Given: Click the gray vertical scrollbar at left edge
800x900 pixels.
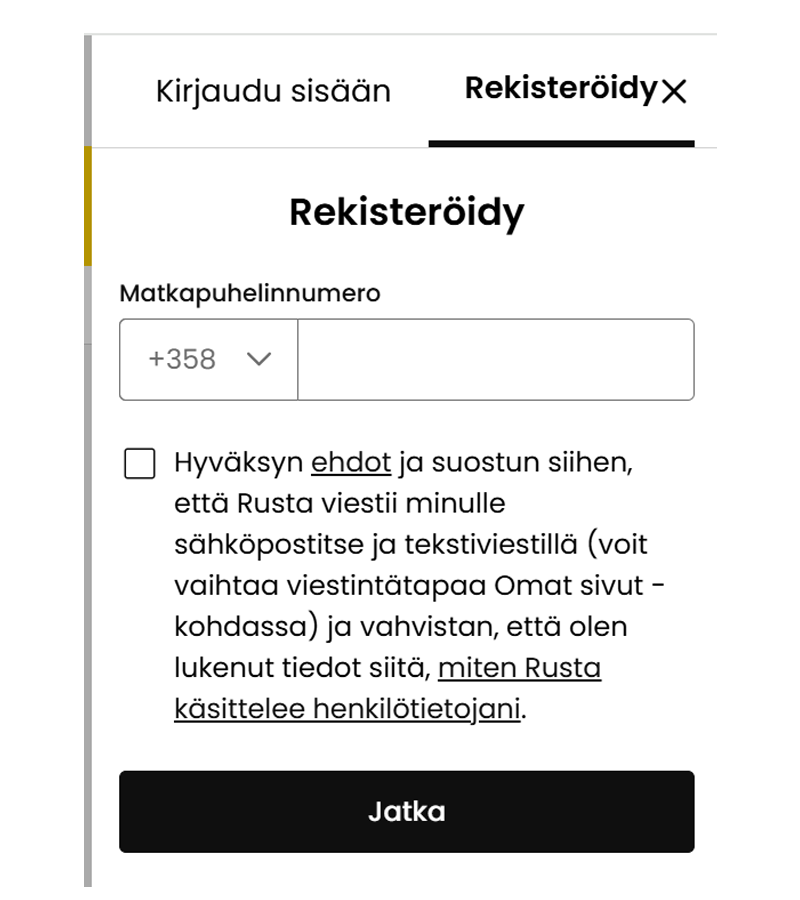Looking at the screenshot, I should (x=88, y=600).
